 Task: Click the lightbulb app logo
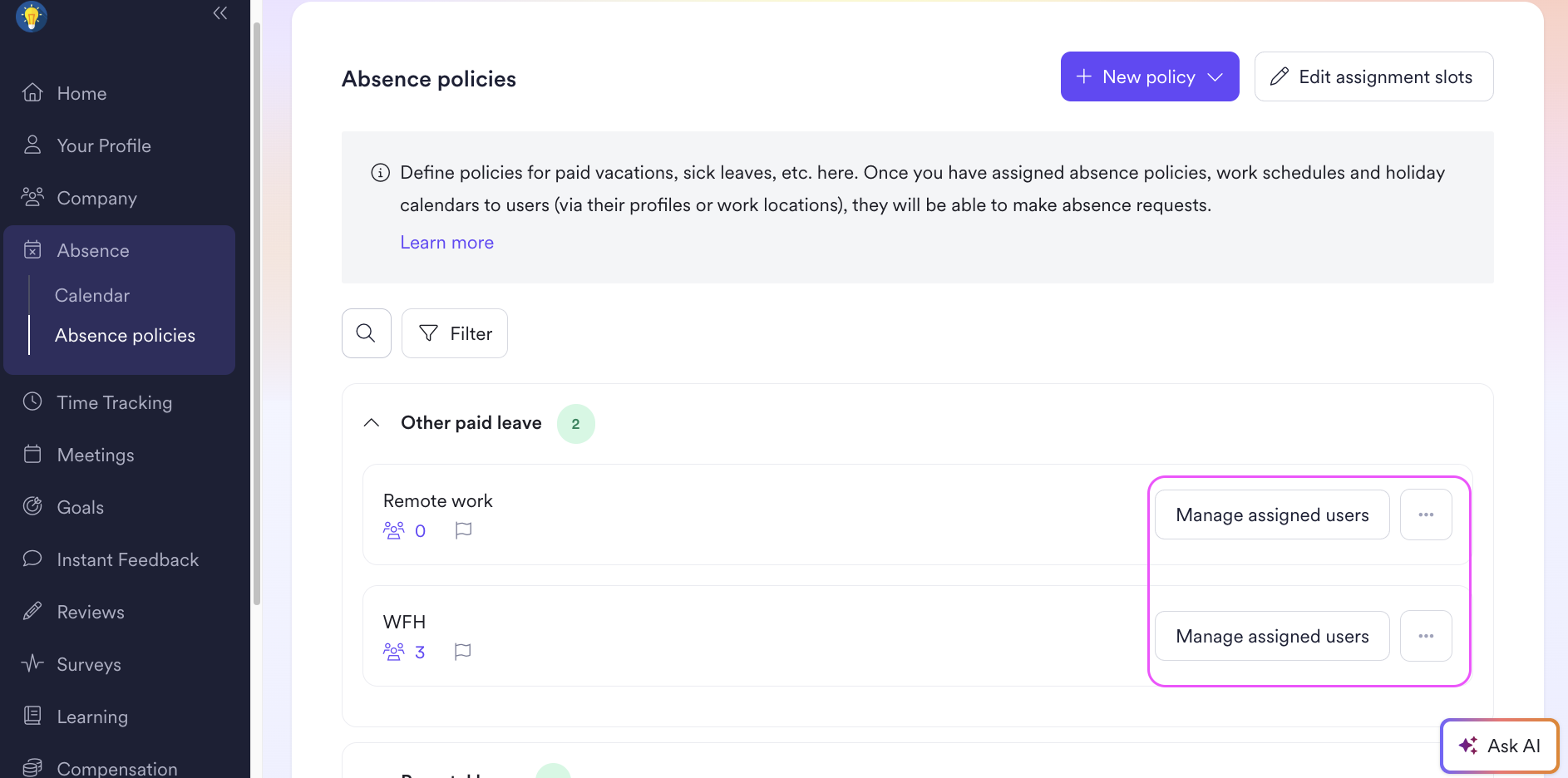pyautogui.click(x=32, y=16)
